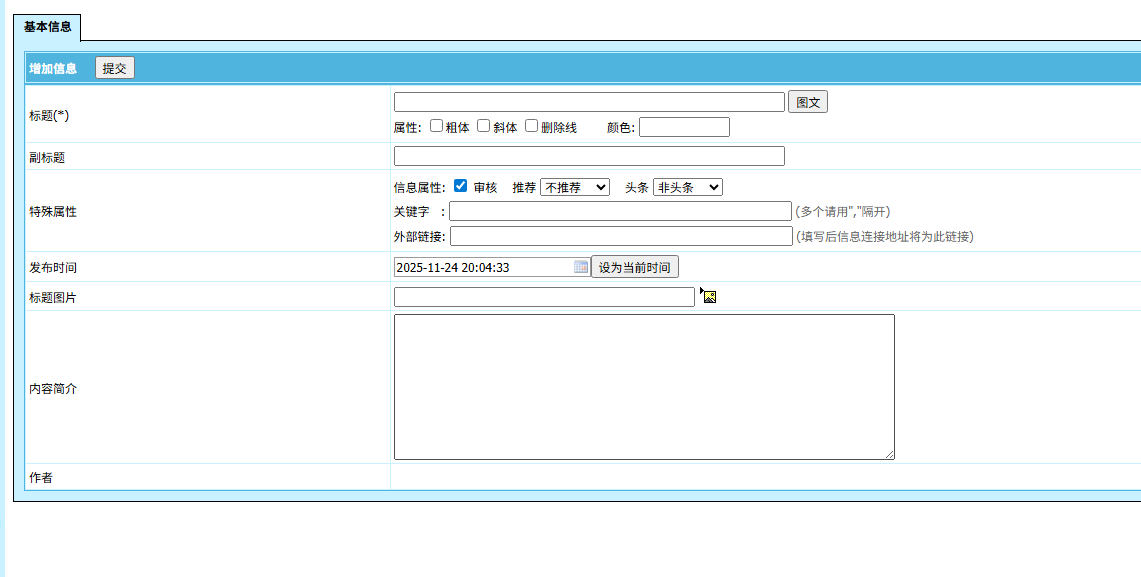1141x577 pixels.
Task: Uncheck the 审核 review checkbox
Action: (461, 186)
